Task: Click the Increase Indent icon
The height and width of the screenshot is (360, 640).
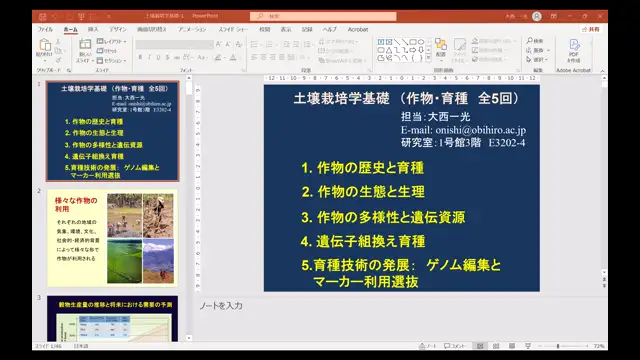Action: pos(296,44)
